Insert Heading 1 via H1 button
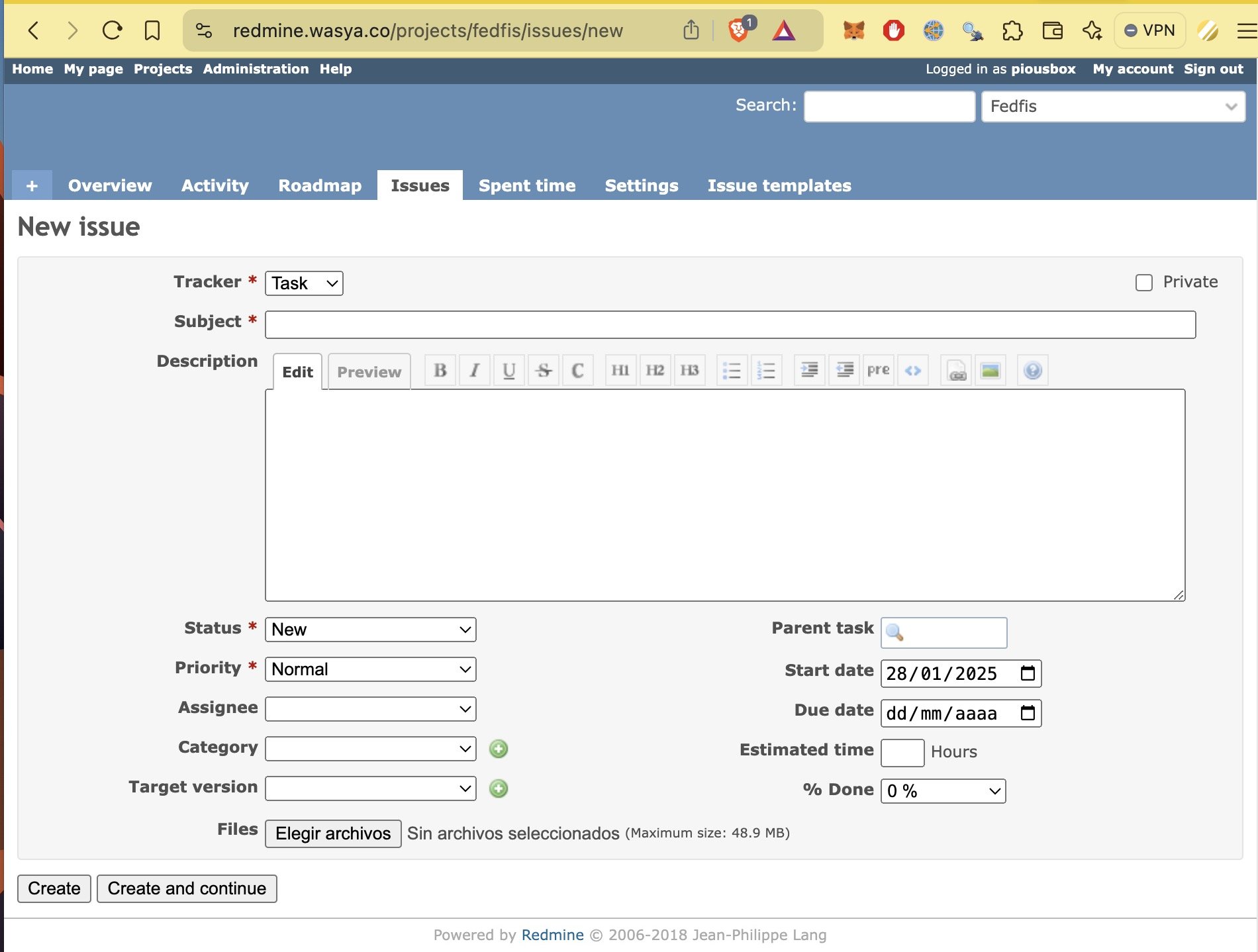The width and height of the screenshot is (1258, 952). (x=620, y=370)
